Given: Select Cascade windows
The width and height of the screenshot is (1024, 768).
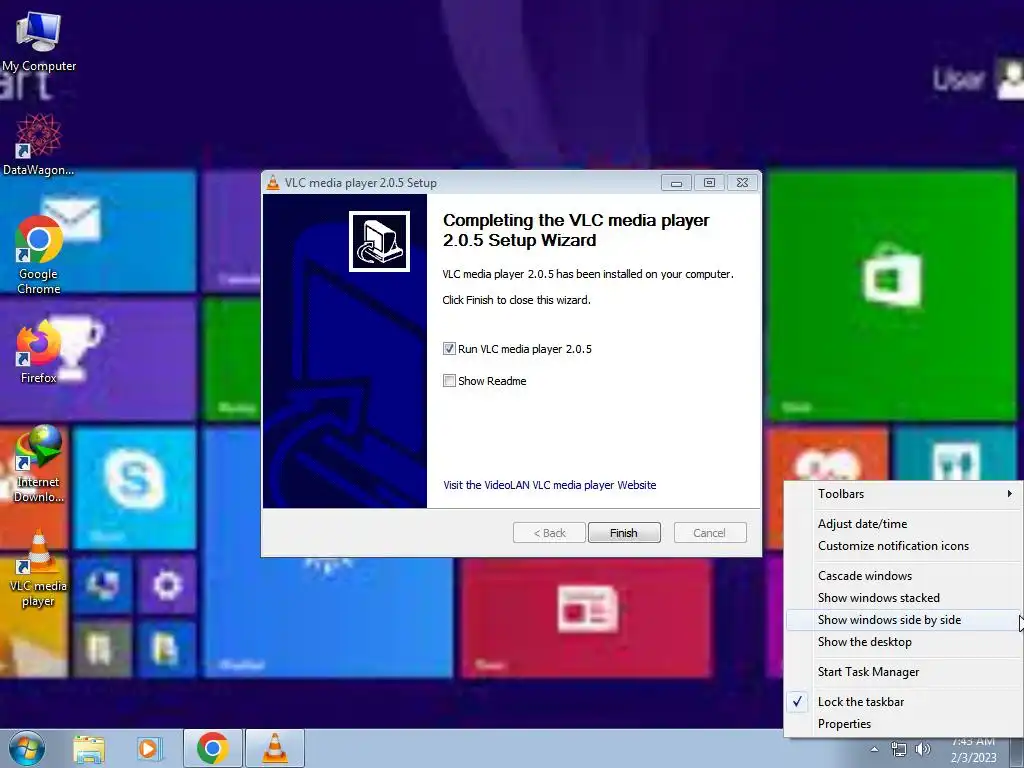Looking at the screenshot, I should coord(903,576).
